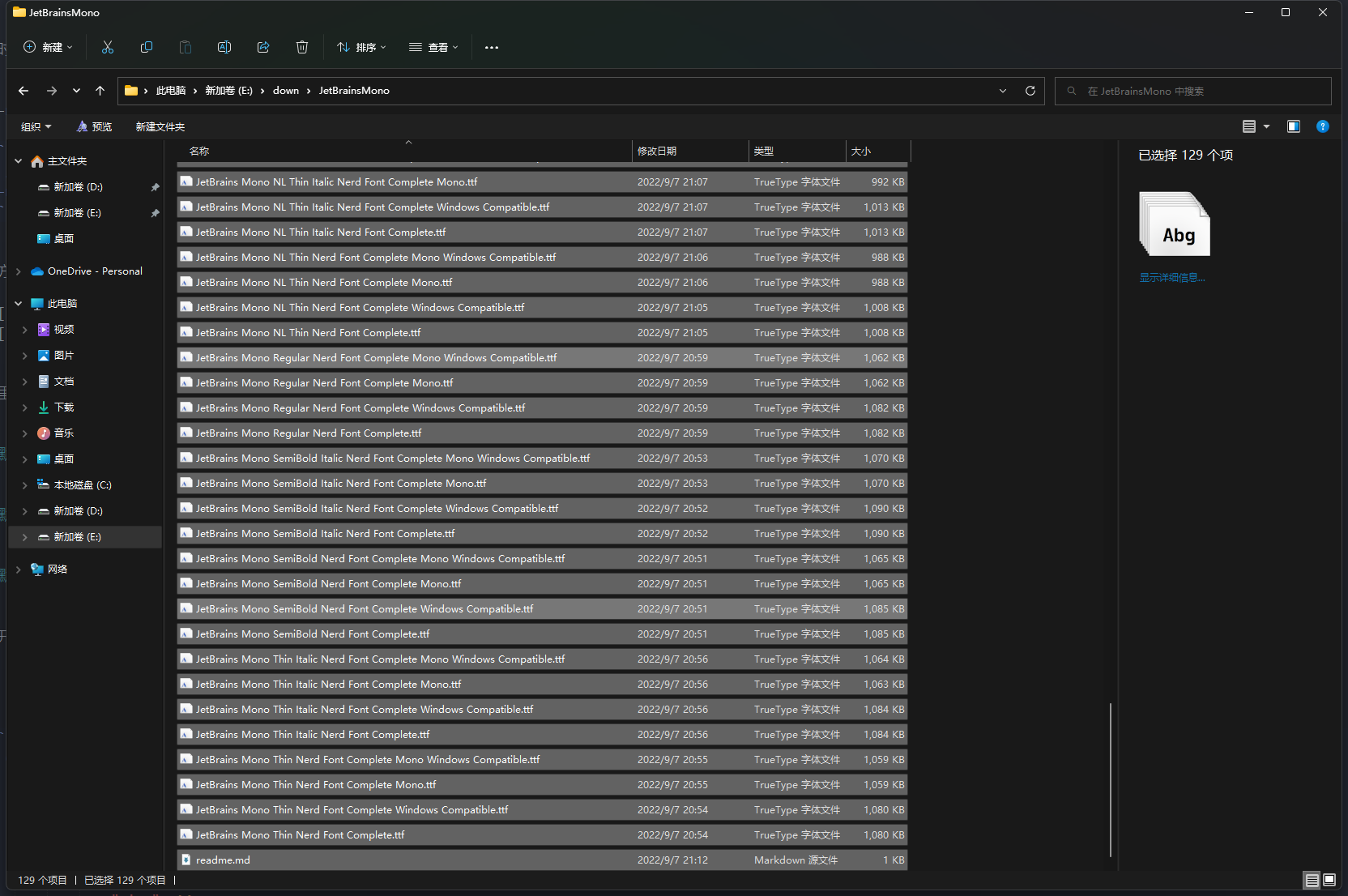Viewport: 1348px width, 896px height.
Task: Navigate up one directory level
Action: click(100, 91)
